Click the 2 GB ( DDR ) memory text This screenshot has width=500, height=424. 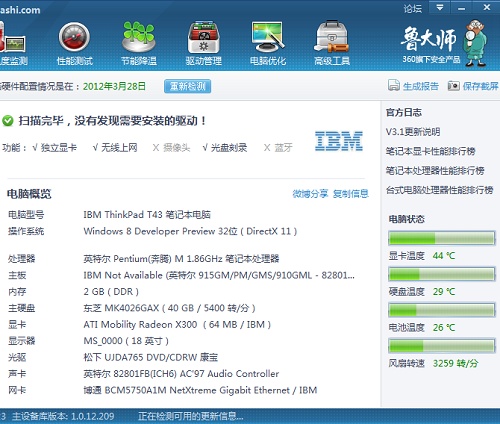point(111,292)
